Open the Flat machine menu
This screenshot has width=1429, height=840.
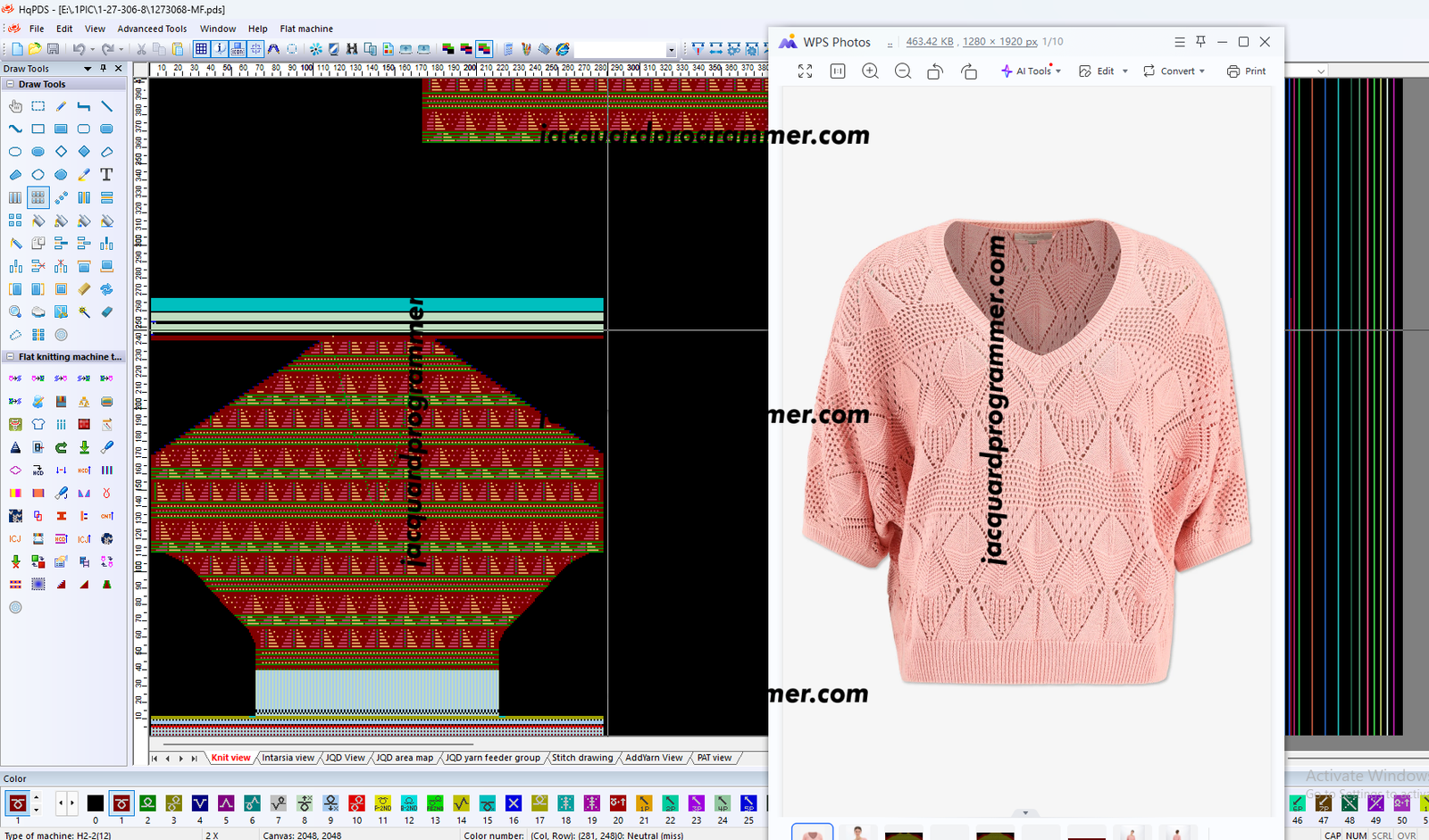pos(305,29)
